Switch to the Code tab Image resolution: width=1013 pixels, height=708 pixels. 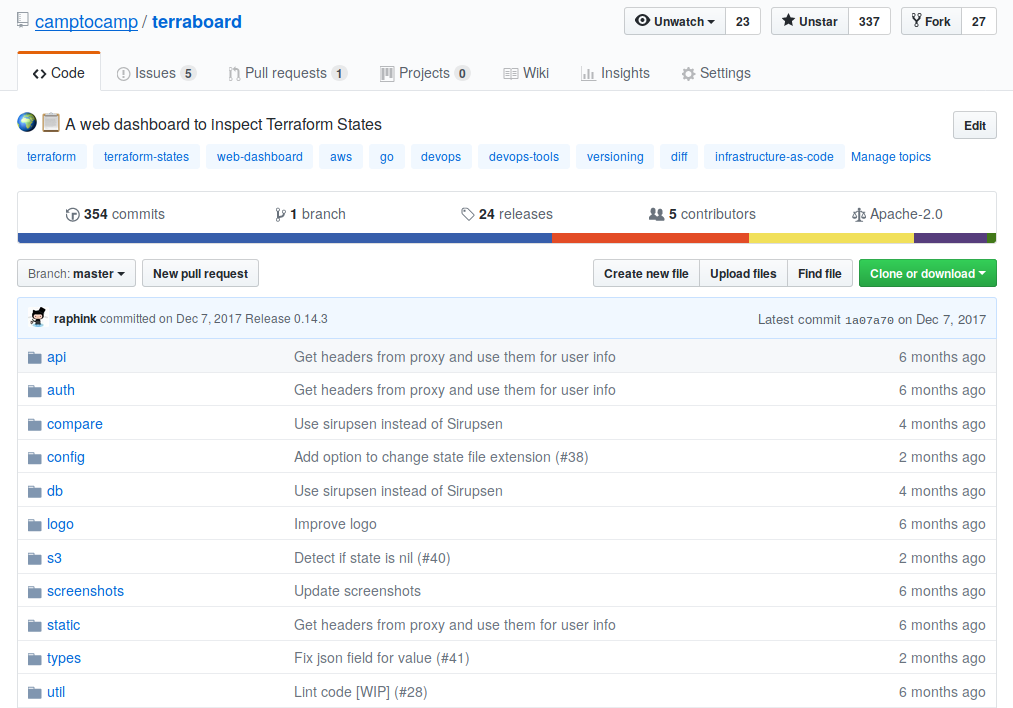(59, 73)
